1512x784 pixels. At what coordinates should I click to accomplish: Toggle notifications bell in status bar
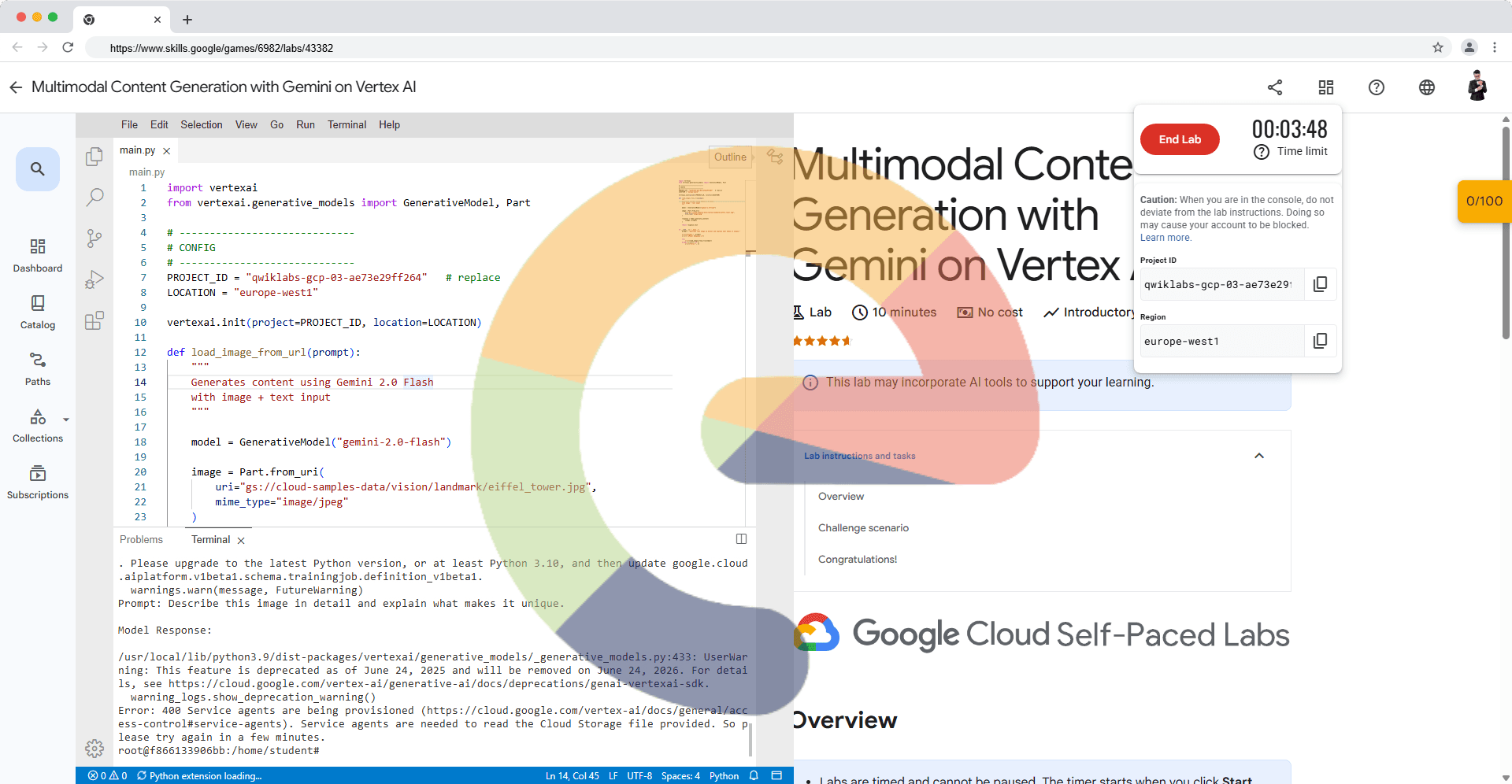click(754, 775)
